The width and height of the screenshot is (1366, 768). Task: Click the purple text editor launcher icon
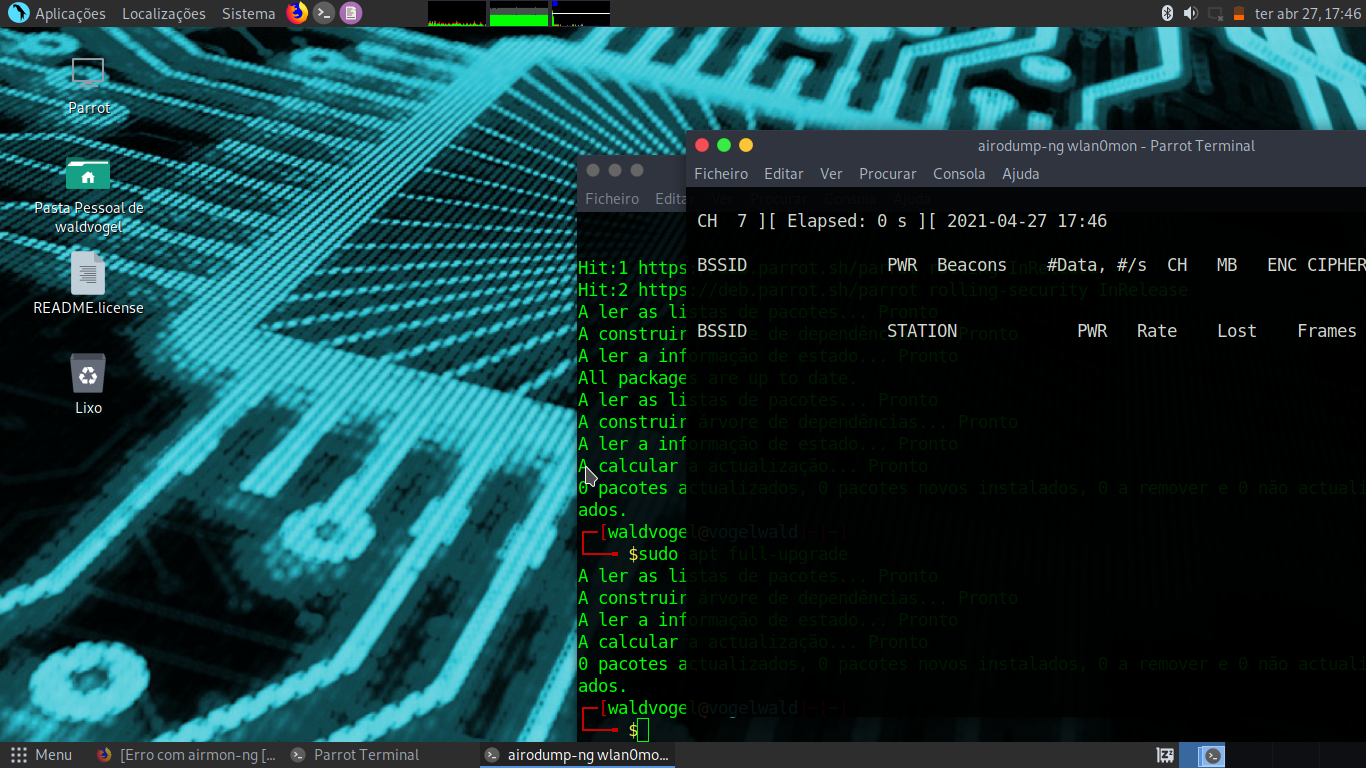349,13
